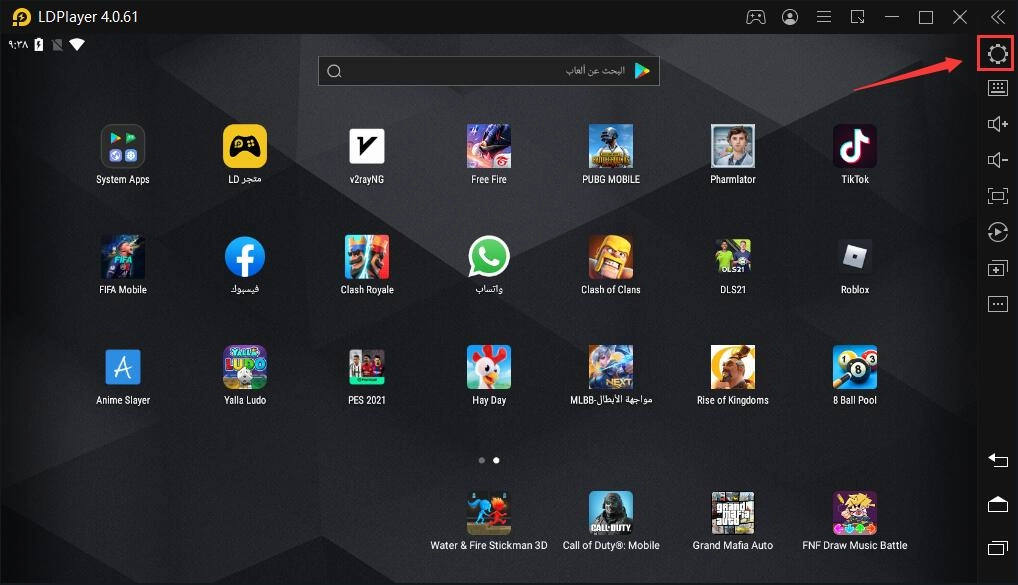Open the System Apps folder
The image size is (1018, 585).
123,146
